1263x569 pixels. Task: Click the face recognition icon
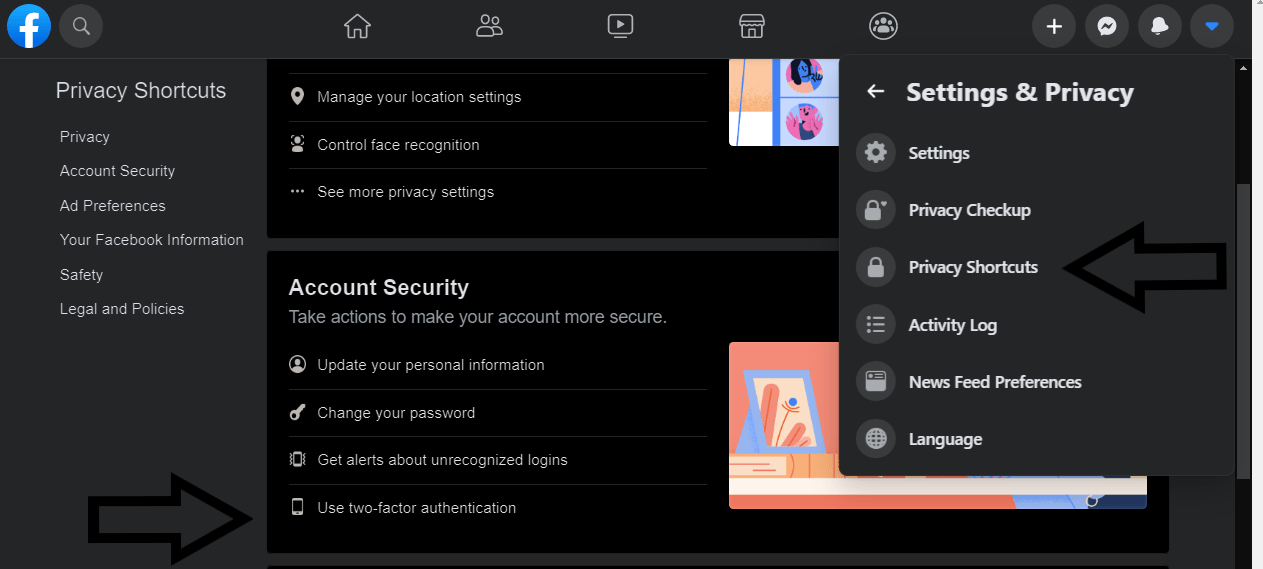(x=297, y=144)
